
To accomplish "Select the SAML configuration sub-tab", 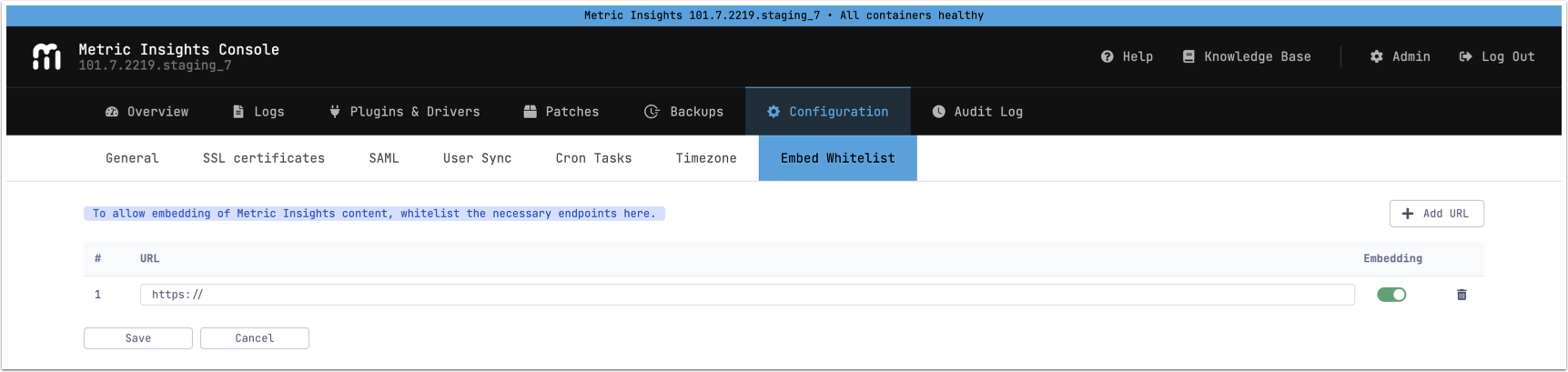I will 384,158.
